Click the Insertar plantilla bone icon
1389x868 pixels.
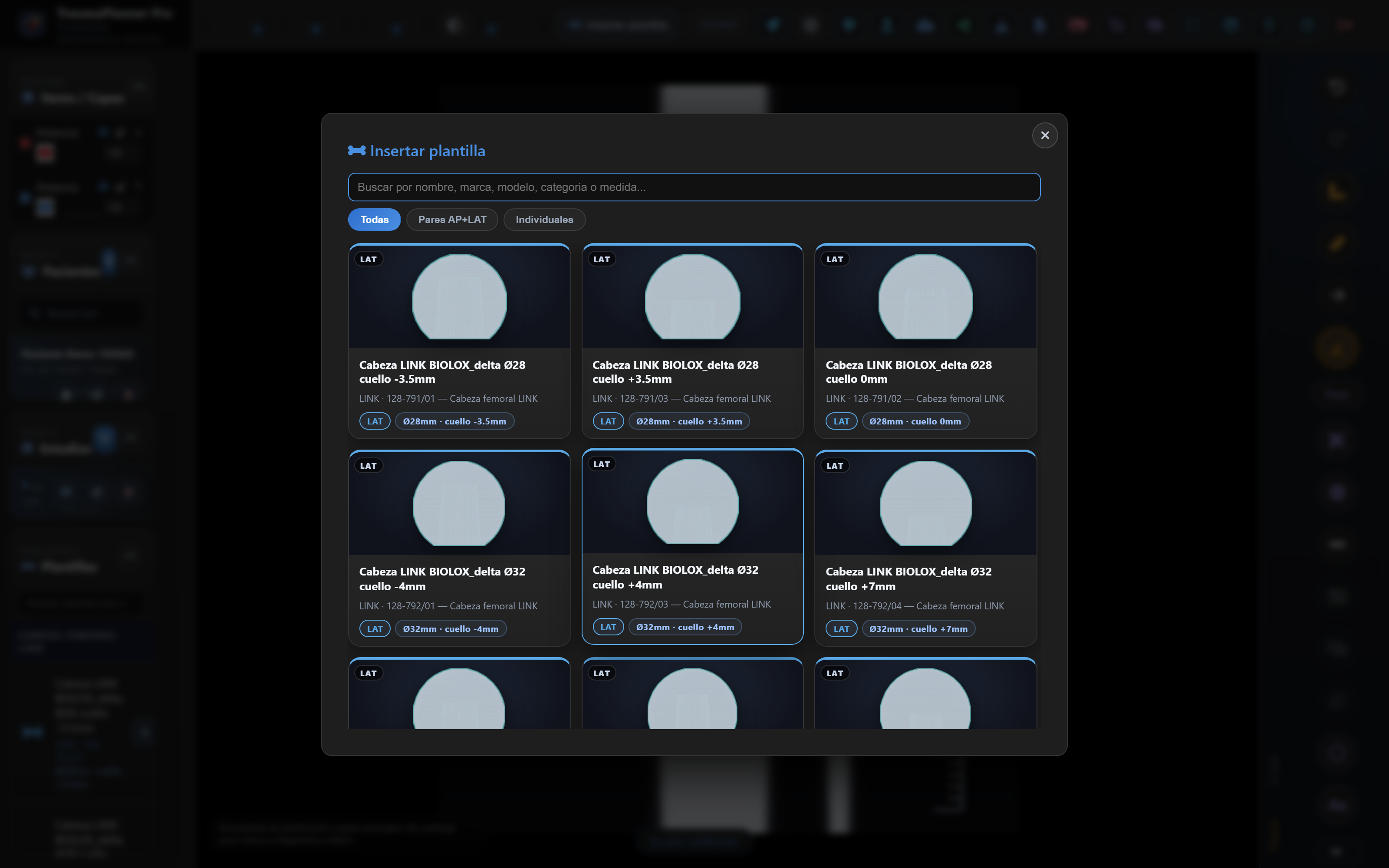pyautogui.click(x=356, y=151)
